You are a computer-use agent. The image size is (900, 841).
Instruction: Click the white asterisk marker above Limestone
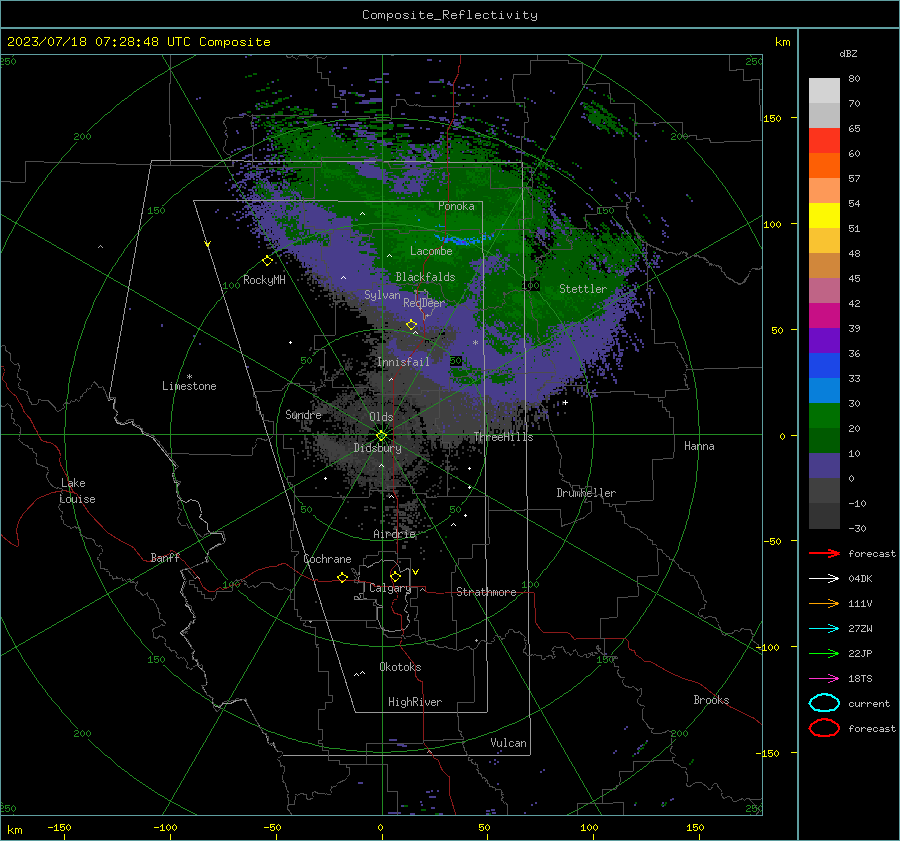(x=189, y=377)
